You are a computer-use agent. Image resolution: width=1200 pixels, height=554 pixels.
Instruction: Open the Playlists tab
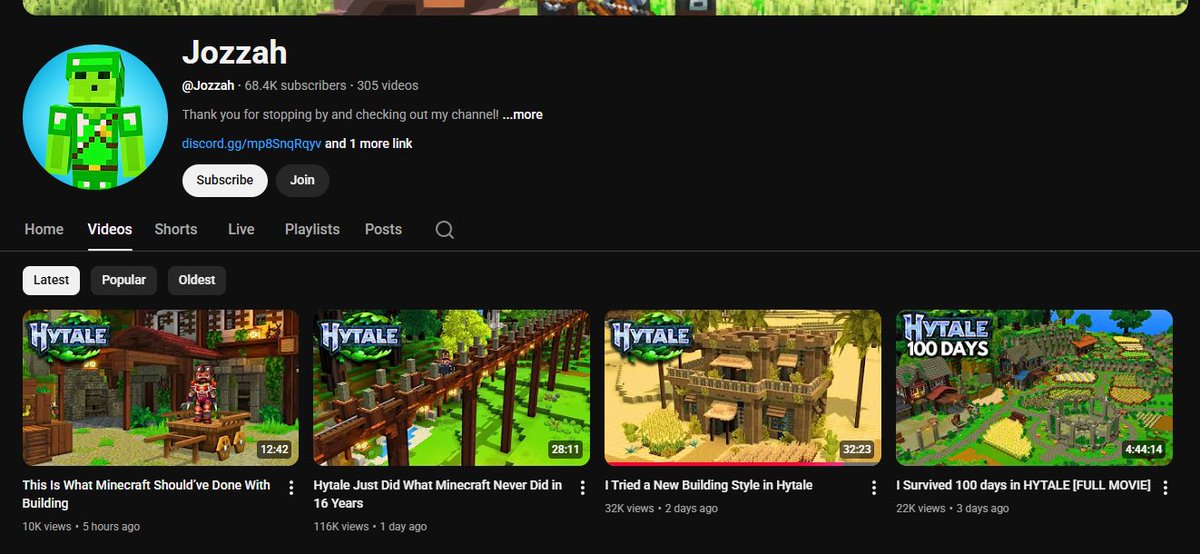tap(312, 229)
